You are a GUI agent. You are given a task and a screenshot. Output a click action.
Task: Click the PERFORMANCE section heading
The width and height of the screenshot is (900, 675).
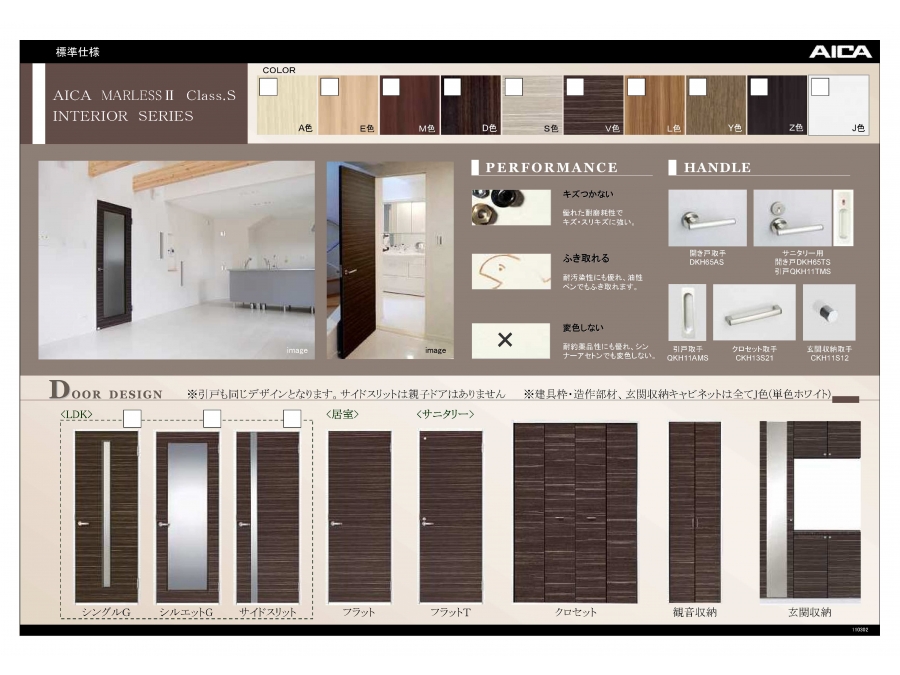[x=552, y=168]
